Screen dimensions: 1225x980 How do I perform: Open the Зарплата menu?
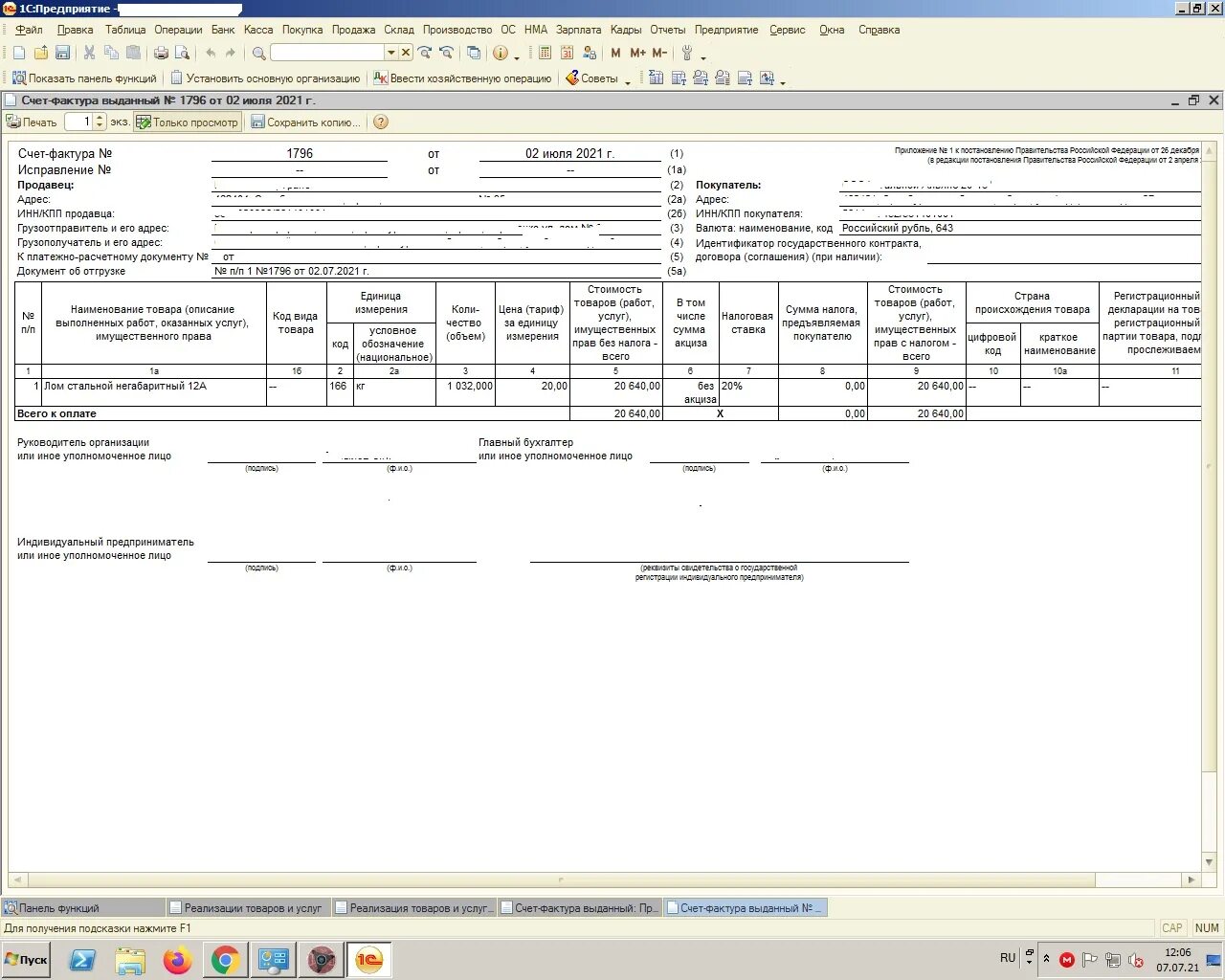(578, 30)
